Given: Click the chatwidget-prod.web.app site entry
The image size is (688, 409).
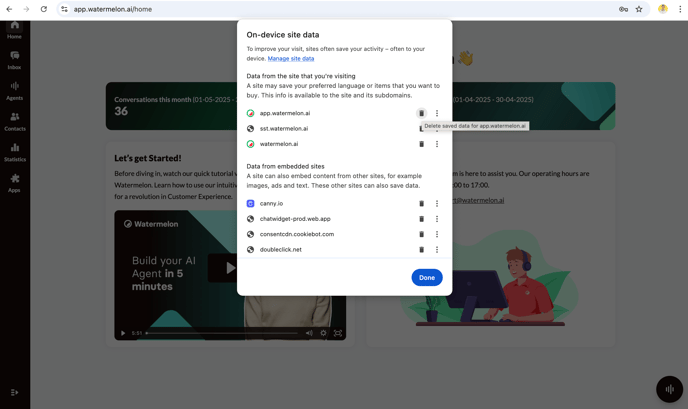Looking at the screenshot, I should point(295,219).
